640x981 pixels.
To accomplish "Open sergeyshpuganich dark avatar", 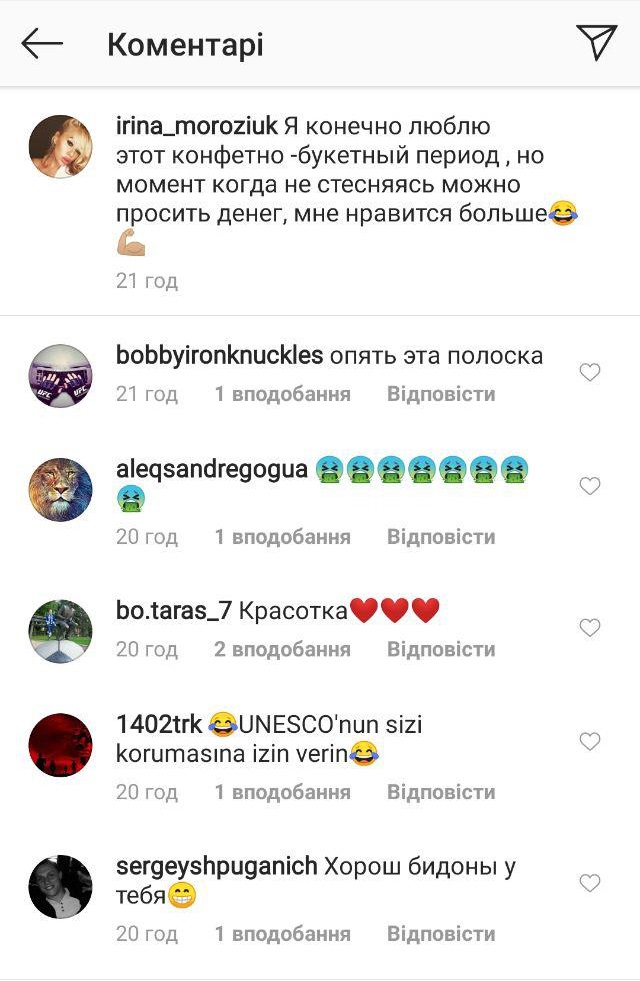I will 61,886.
